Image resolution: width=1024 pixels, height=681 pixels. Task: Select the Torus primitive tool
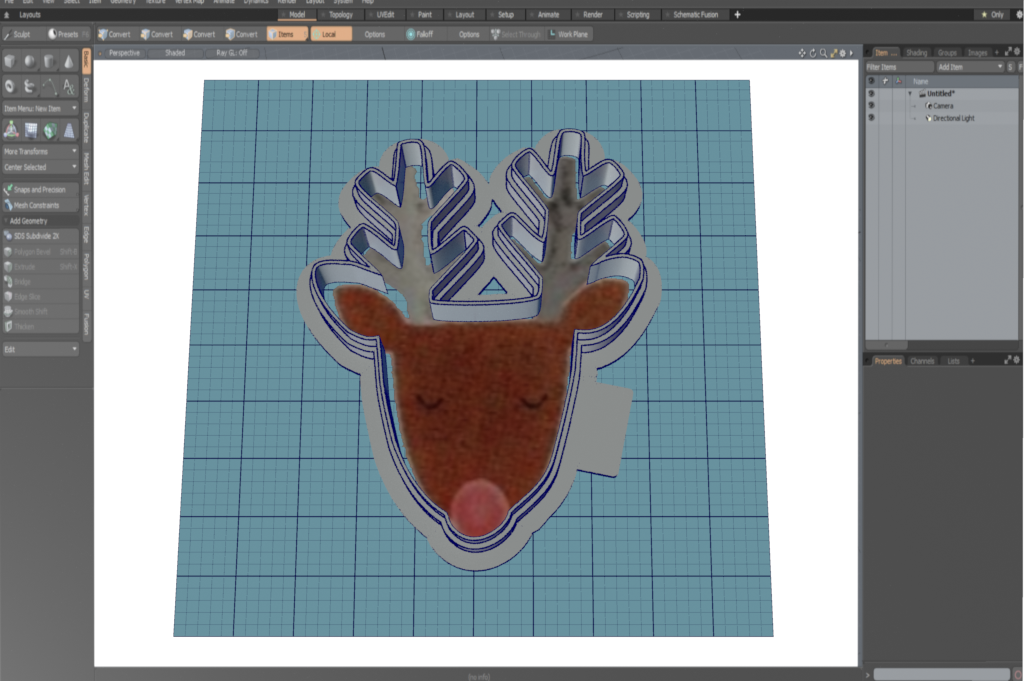[x=10, y=87]
